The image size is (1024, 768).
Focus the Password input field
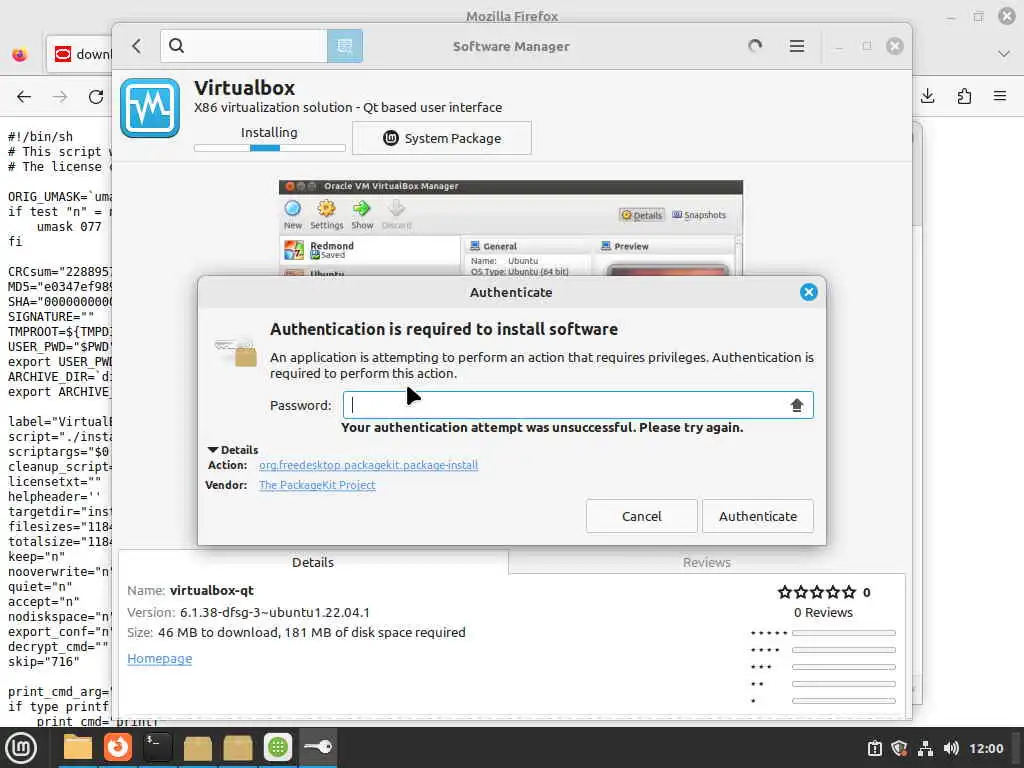click(578, 405)
